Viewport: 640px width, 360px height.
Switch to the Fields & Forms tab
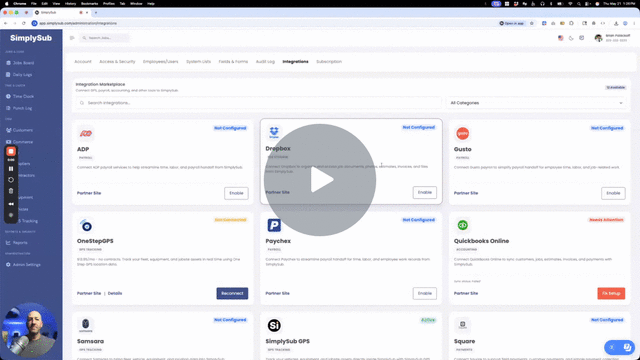click(x=233, y=62)
